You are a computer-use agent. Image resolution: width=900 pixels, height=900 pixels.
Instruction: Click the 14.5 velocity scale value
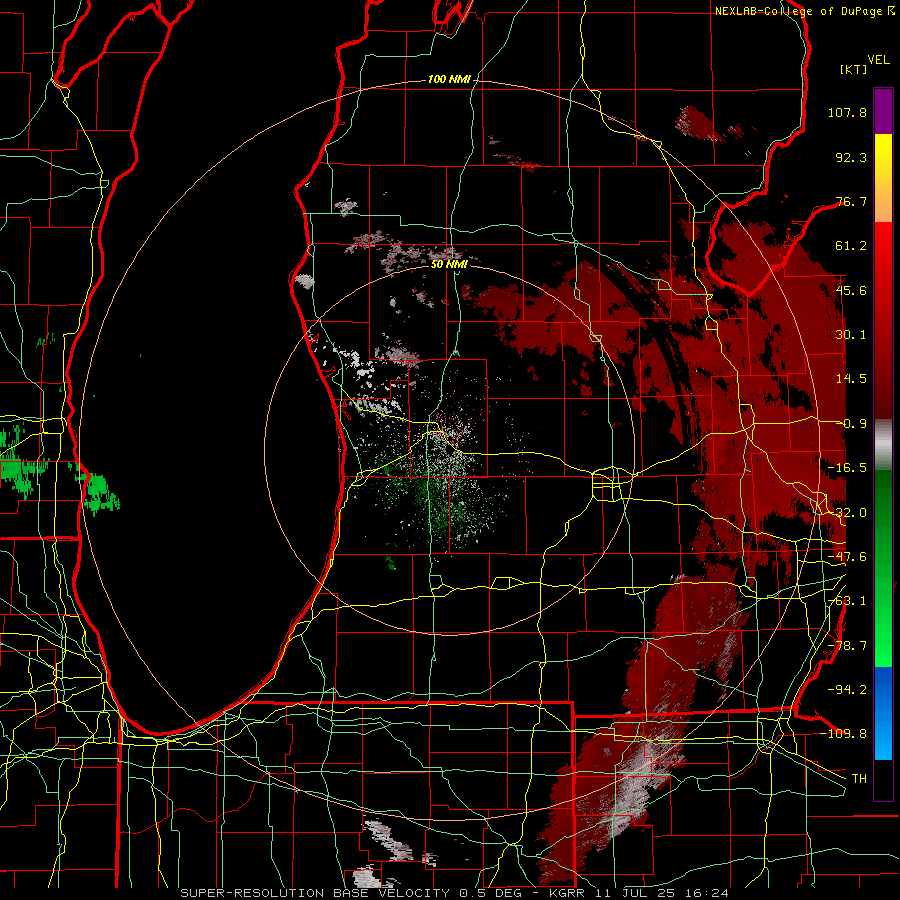point(851,379)
